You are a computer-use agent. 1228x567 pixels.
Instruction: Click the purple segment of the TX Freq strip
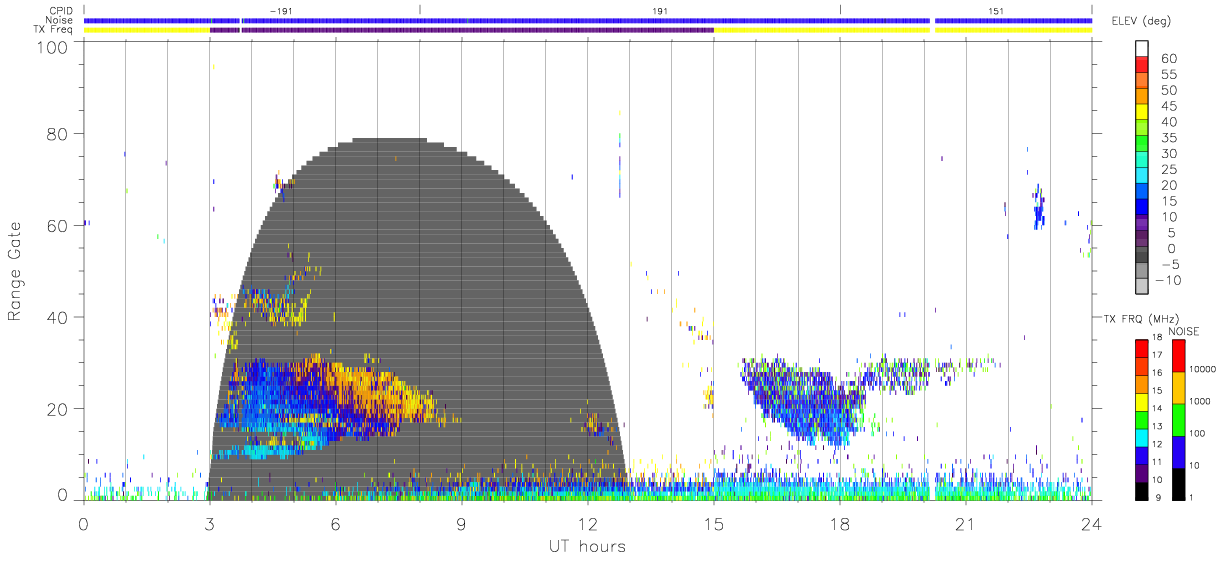[462, 30]
